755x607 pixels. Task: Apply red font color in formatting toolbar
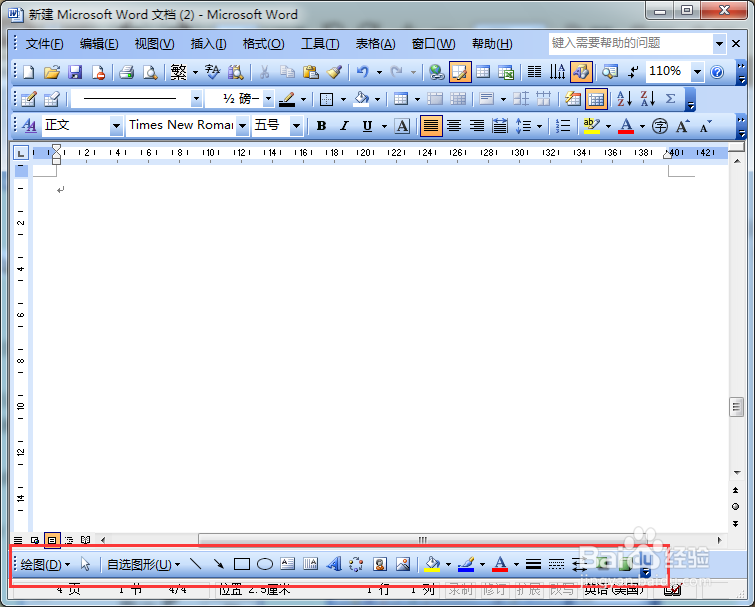(x=625, y=126)
